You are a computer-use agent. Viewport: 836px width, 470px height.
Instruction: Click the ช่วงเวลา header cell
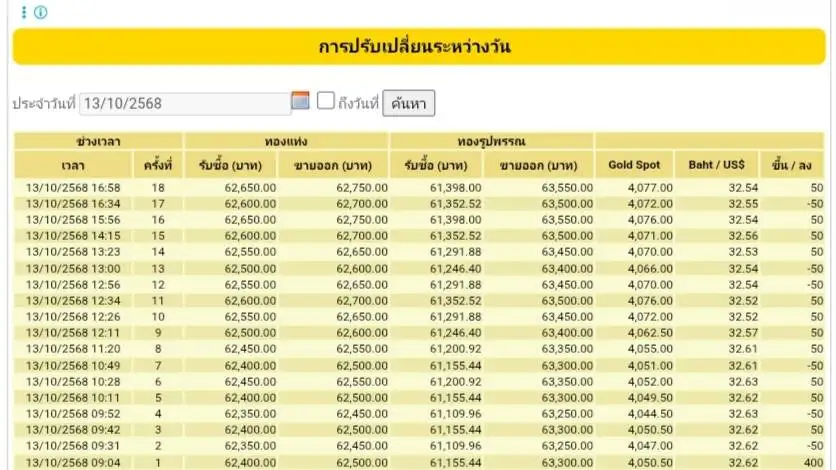[x=98, y=142]
